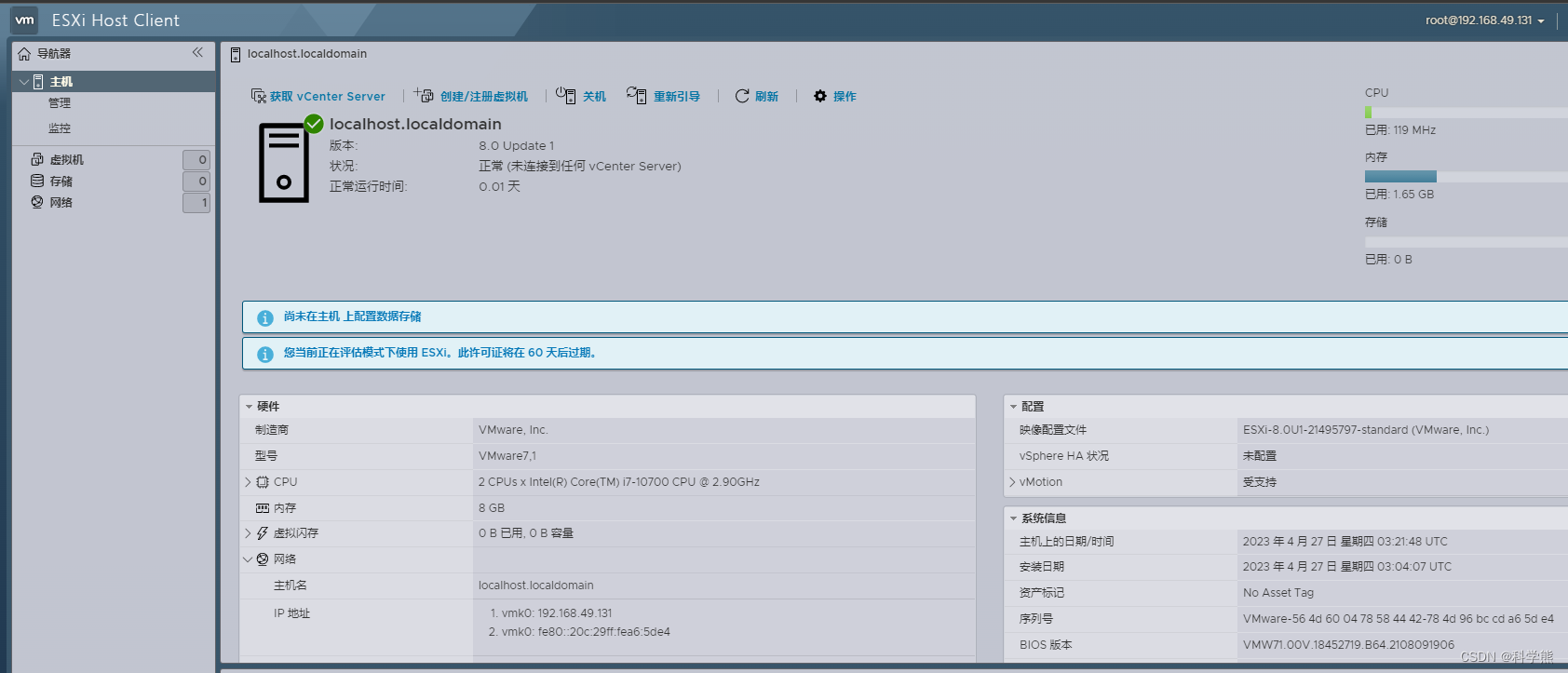Click the 8.0 Update 1 version value
The width and height of the screenshot is (1568, 673).
point(517,146)
